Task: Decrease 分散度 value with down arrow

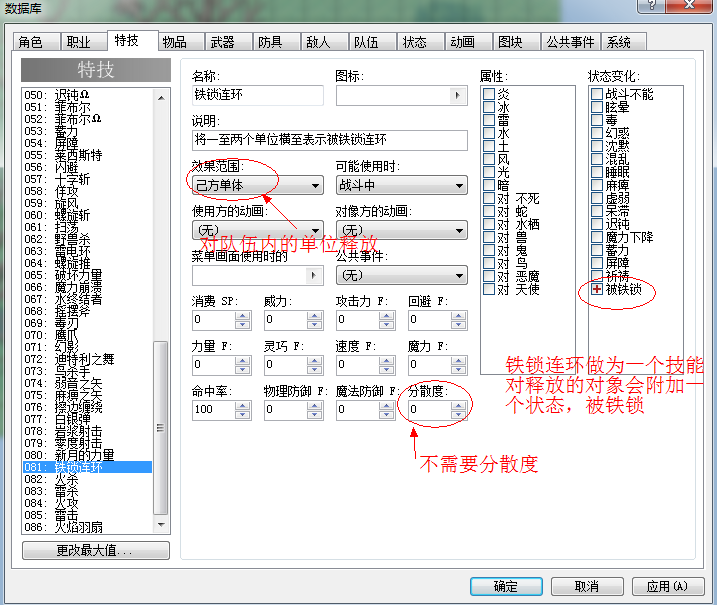Action: point(458,415)
